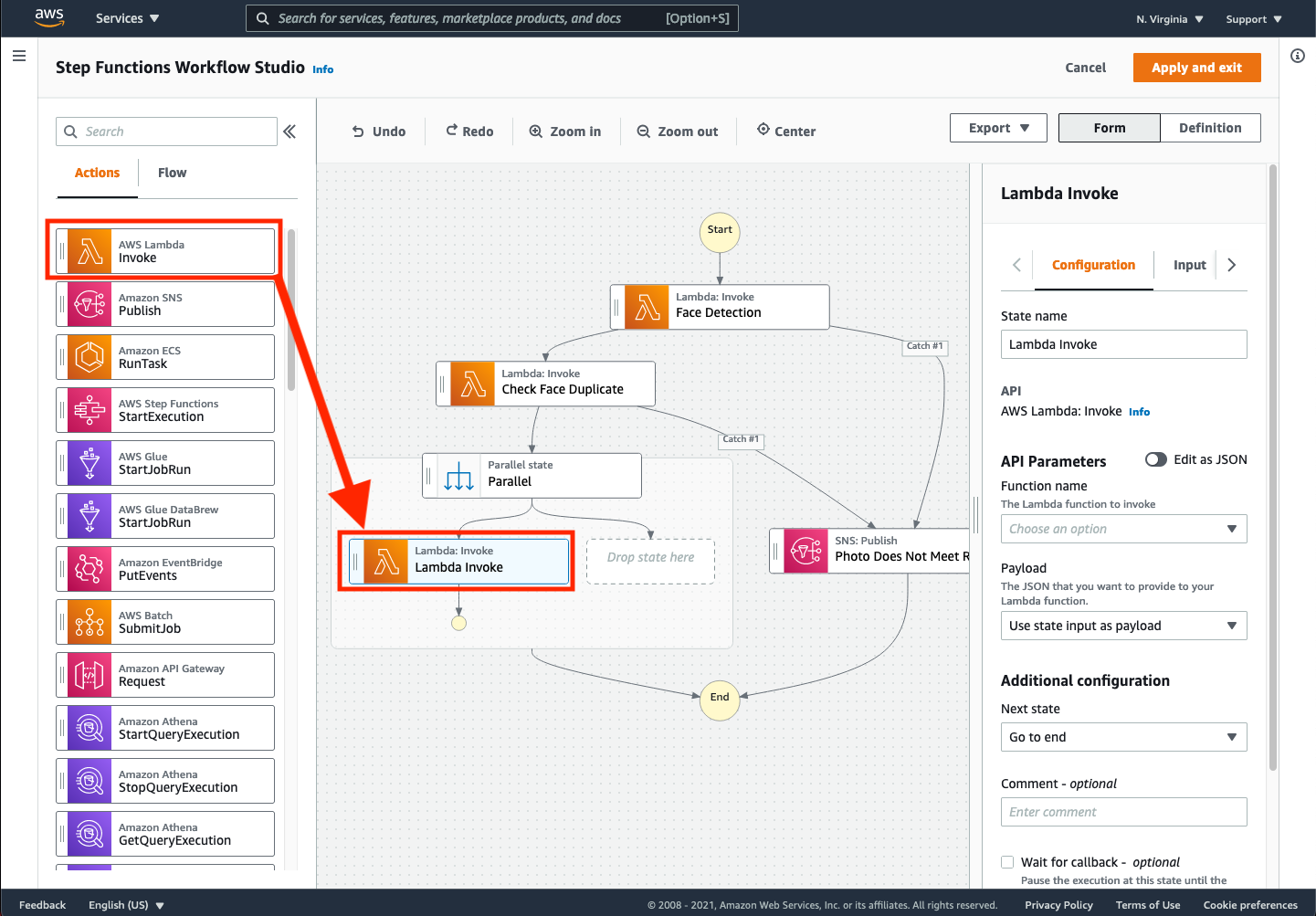Select the Check Face Duplicate state

click(x=546, y=384)
